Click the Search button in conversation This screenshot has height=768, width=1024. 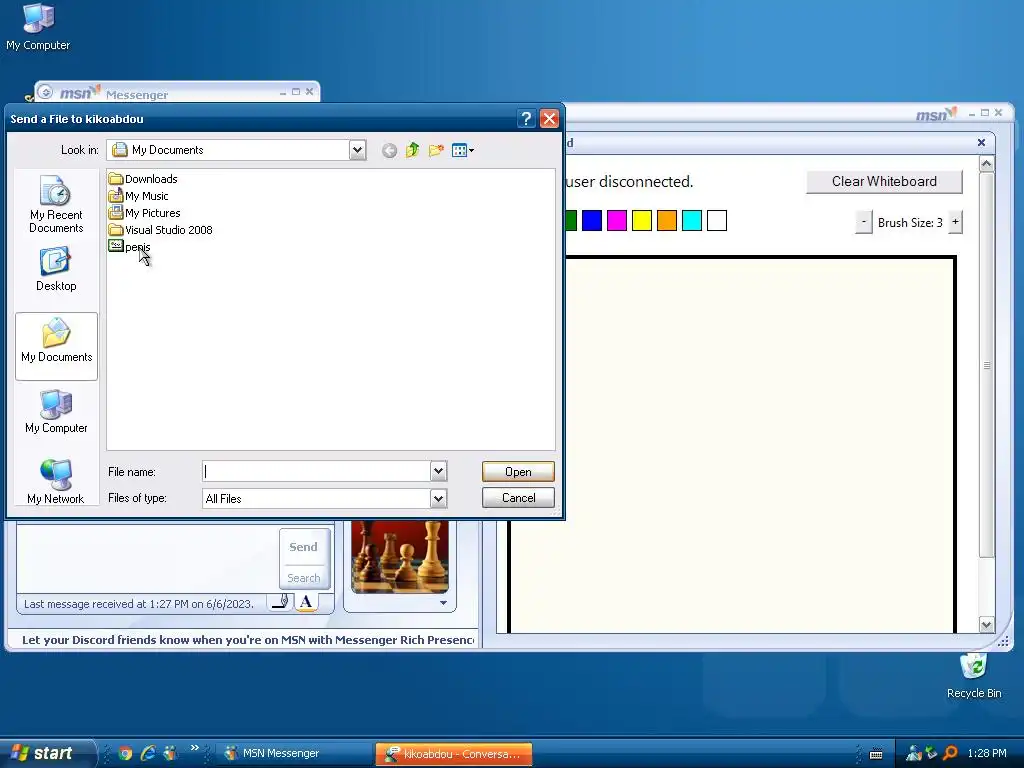point(304,578)
